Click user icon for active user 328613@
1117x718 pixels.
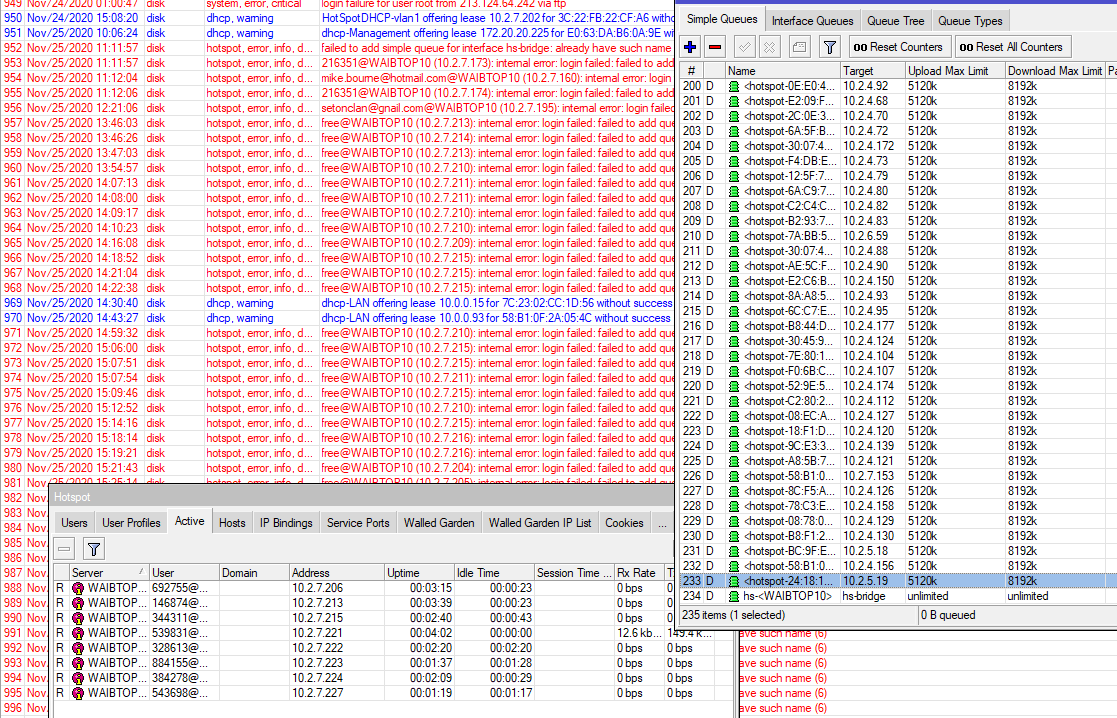[x=78, y=648]
